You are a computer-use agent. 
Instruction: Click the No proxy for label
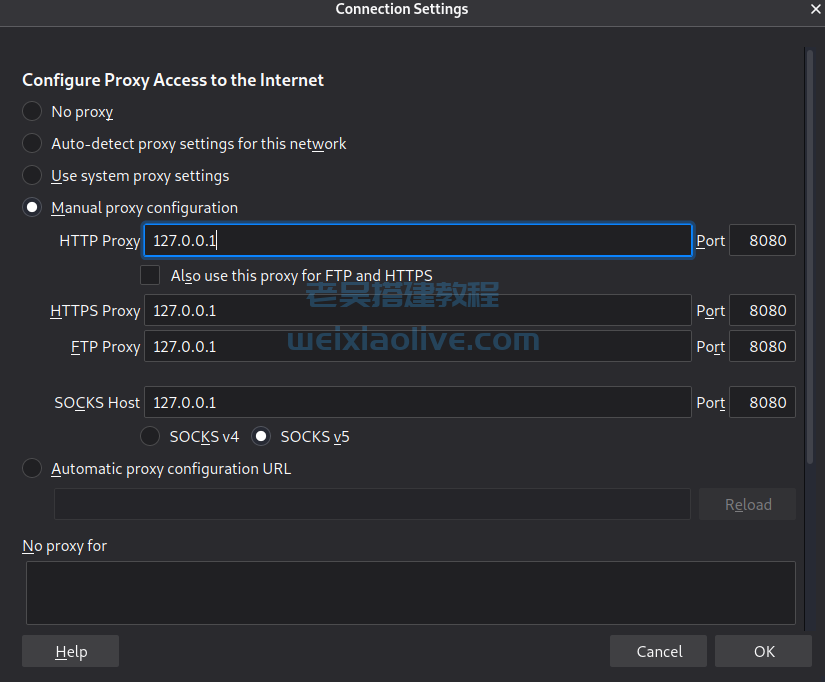65,546
